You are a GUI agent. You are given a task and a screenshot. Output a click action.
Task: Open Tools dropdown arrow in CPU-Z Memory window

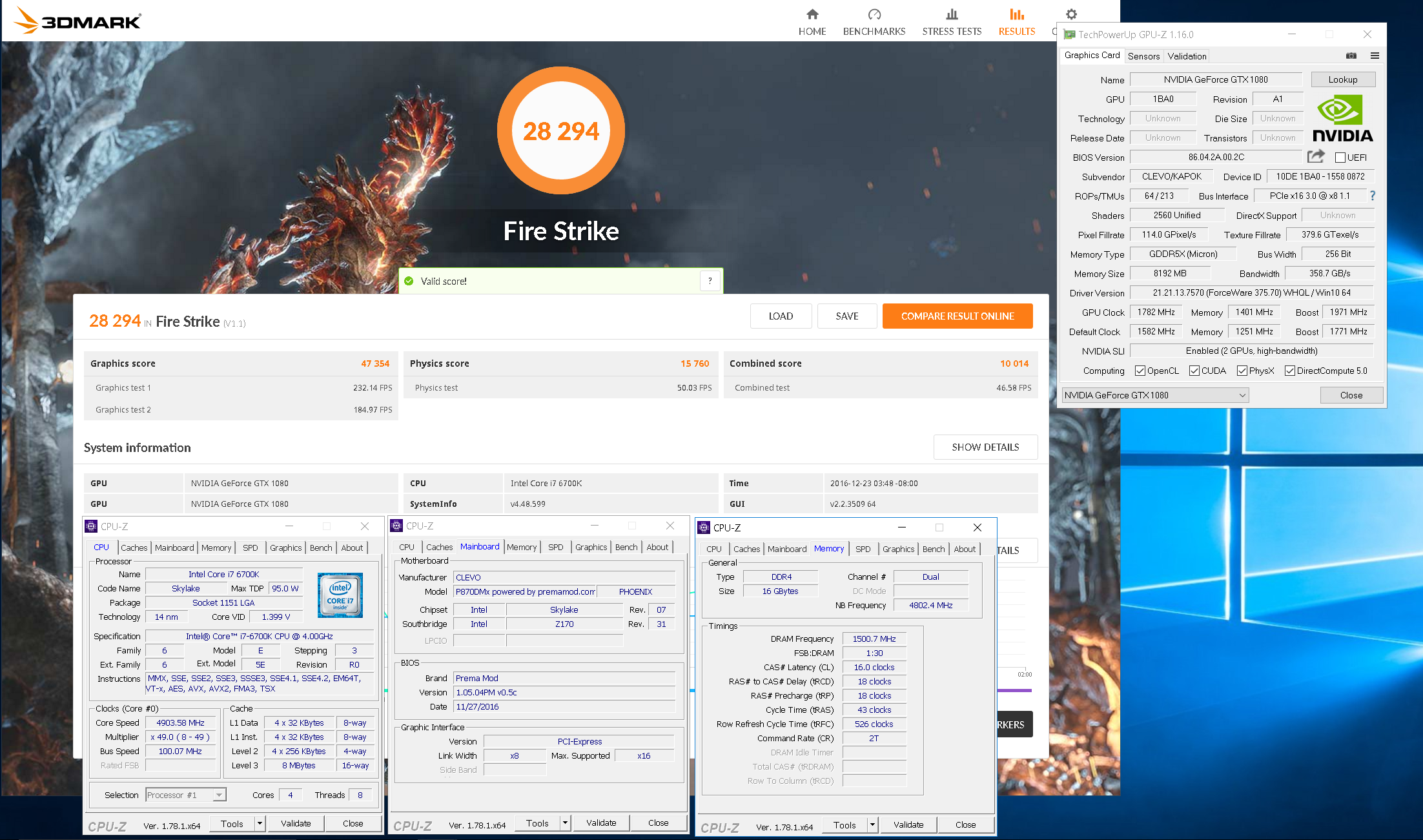(872, 825)
